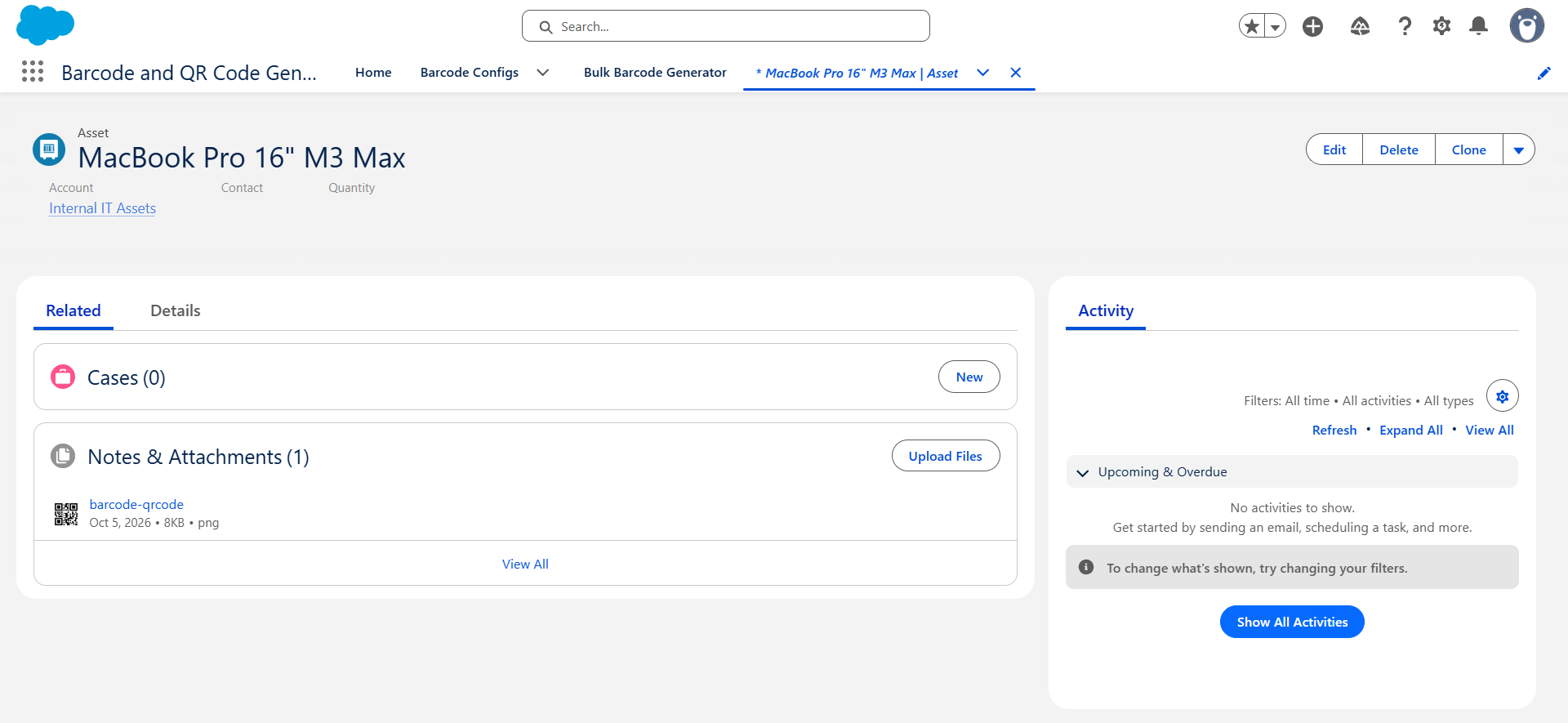Viewport: 1568px width, 723px height.
Task: Click the Cases related list icon
Action: [x=63, y=377]
